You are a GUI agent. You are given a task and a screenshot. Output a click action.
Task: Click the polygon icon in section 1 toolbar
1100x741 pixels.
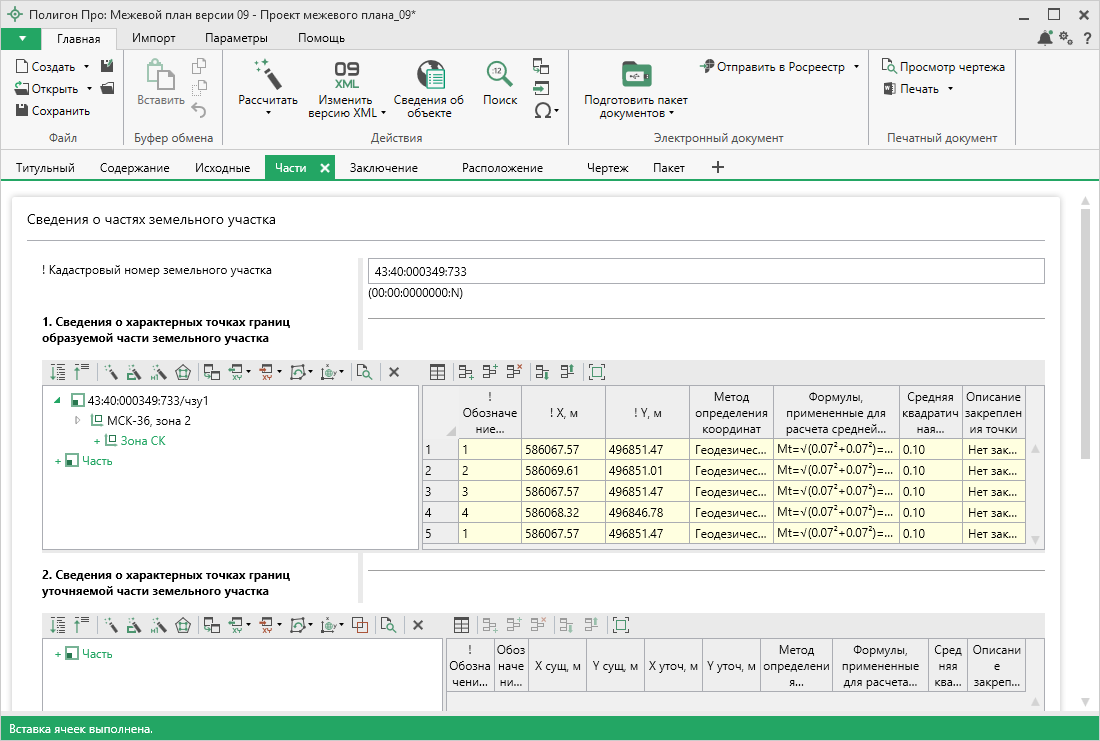click(x=182, y=372)
